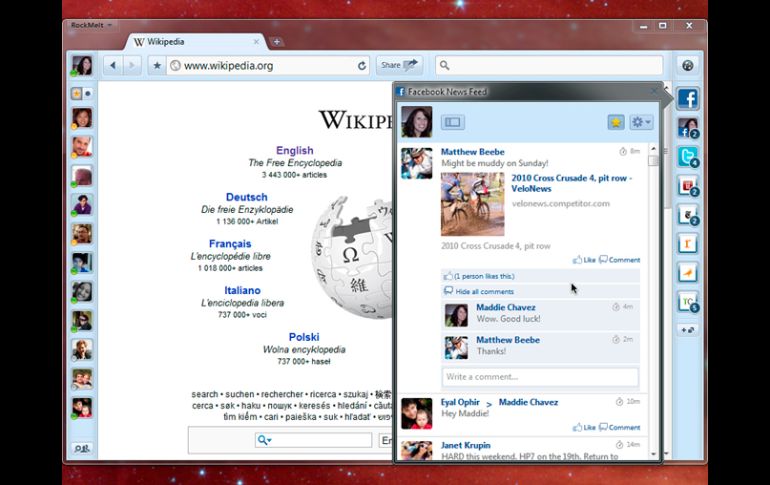Toggle online friends dot filter in left edge
770x485 pixels.
88,94
